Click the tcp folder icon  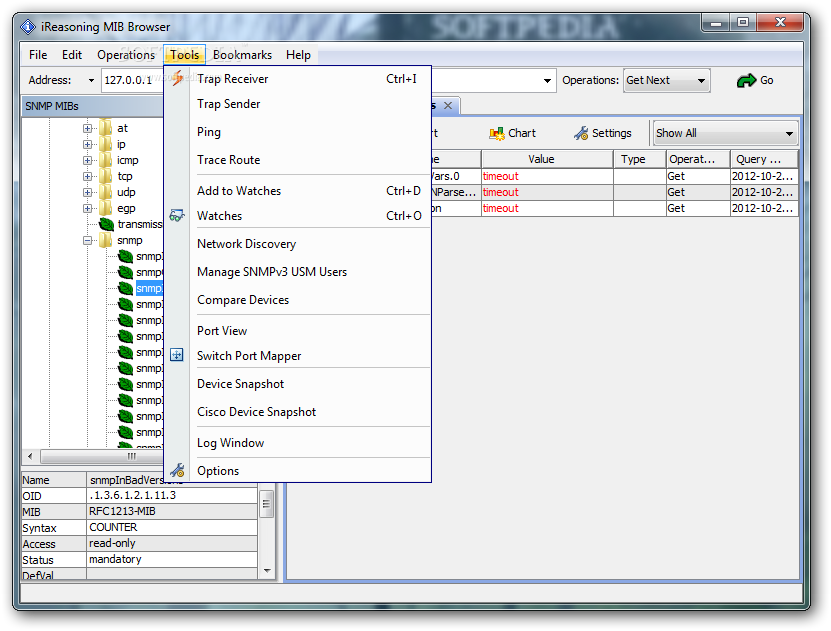pyautogui.click(x=105, y=176)
